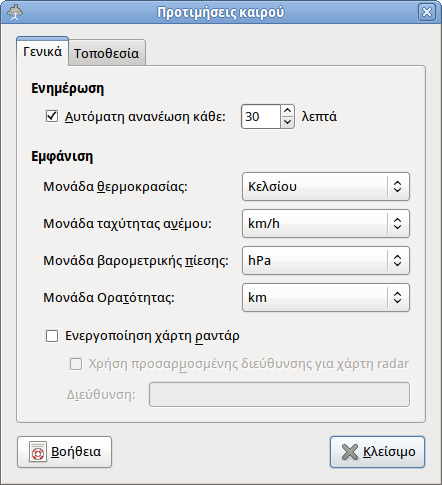442x485 pixels.
Task: Click the lifebuoy icon on Βοήθεια button
Action: pyautogui.click(x=38, y=452)
